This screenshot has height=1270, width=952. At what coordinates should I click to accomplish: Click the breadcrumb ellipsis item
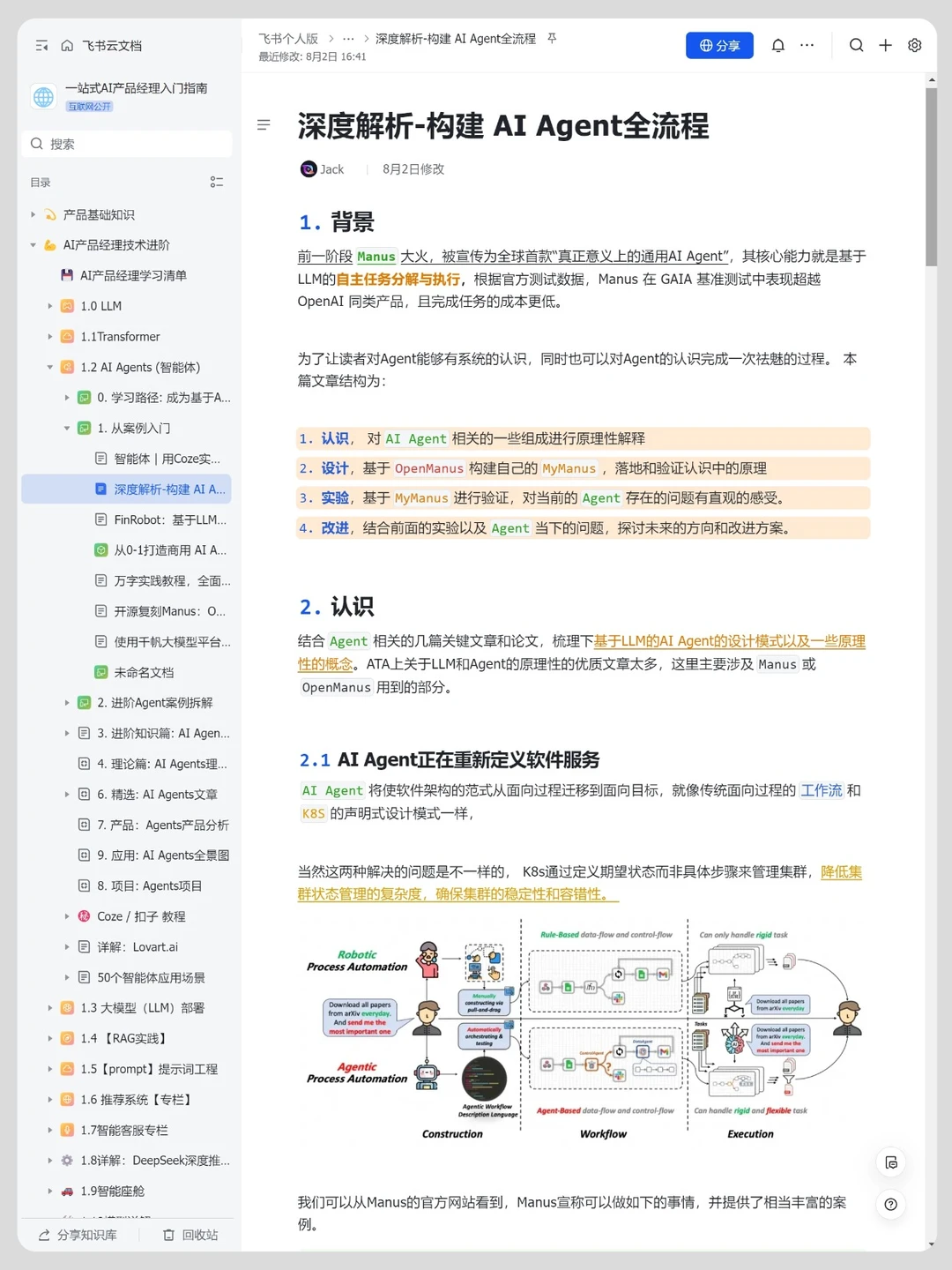(x=348, y=39)
